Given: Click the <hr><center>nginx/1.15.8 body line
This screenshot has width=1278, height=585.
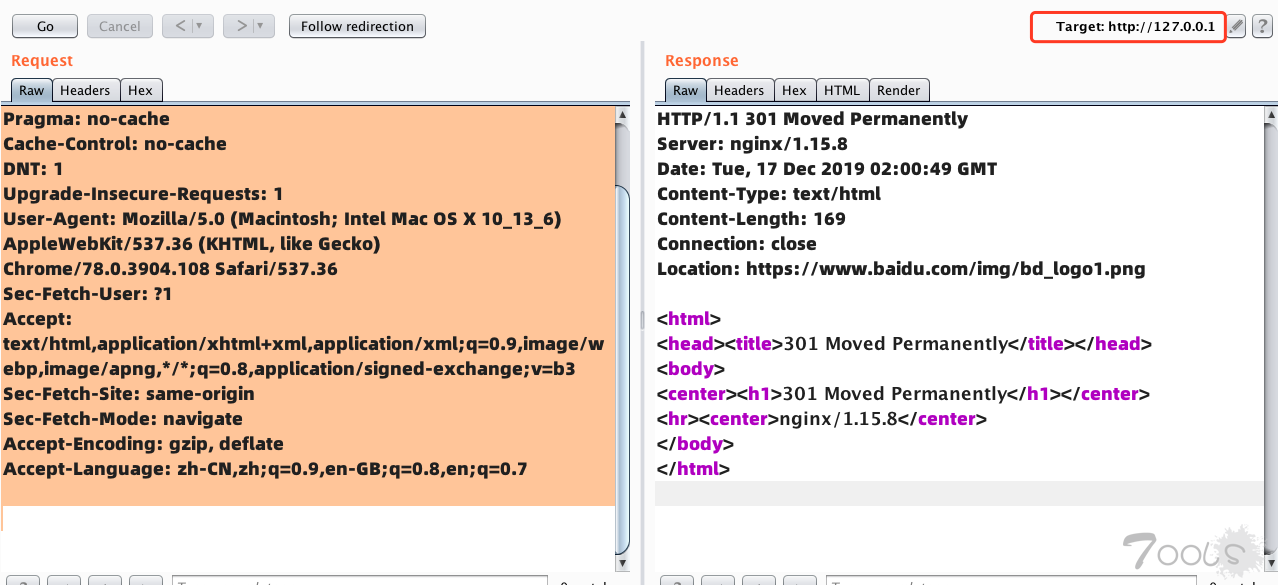Looking at the screenshot, I should click(x=822, y=419).
